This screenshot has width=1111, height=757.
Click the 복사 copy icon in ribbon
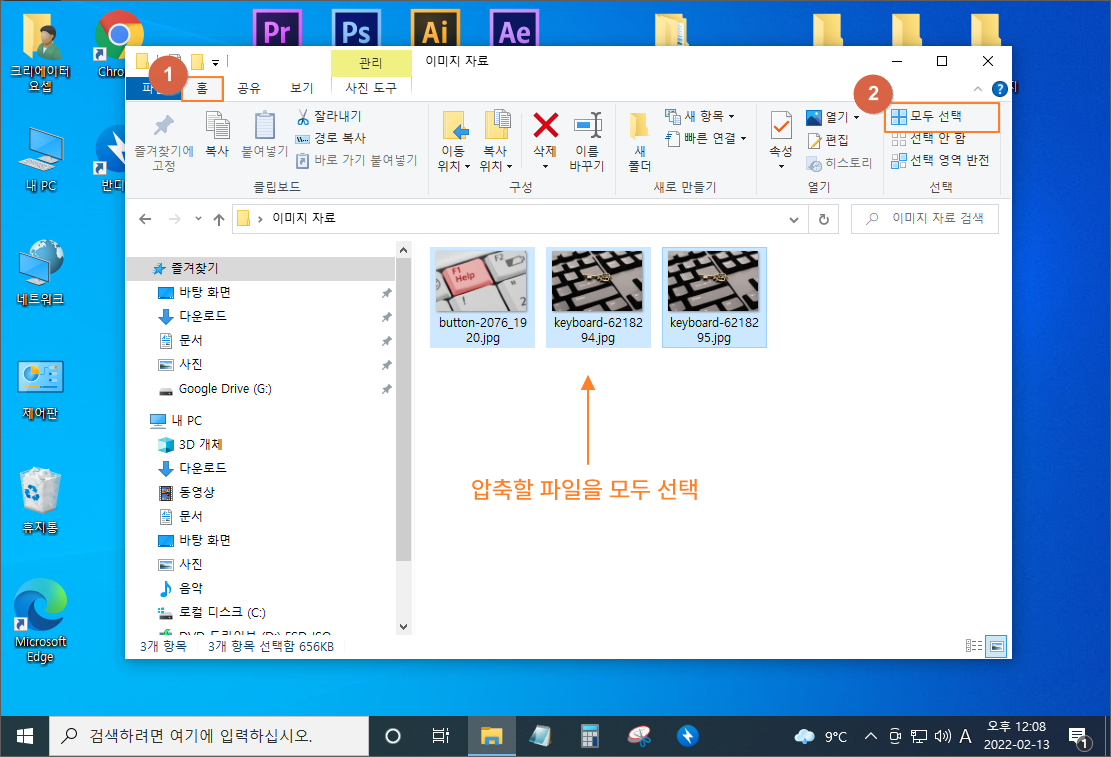(217, 125)
